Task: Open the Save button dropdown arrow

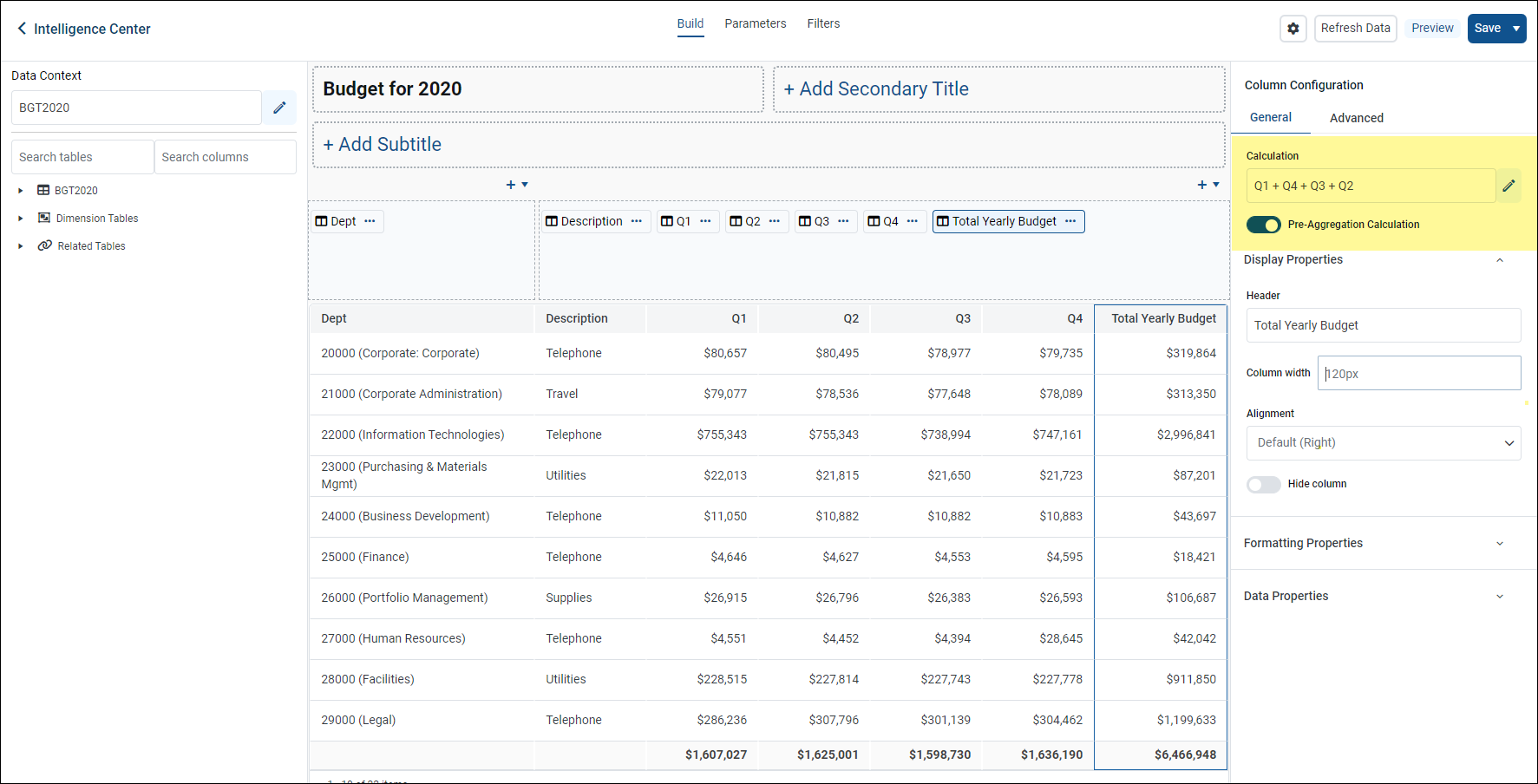Action: tap(1516, 29)
